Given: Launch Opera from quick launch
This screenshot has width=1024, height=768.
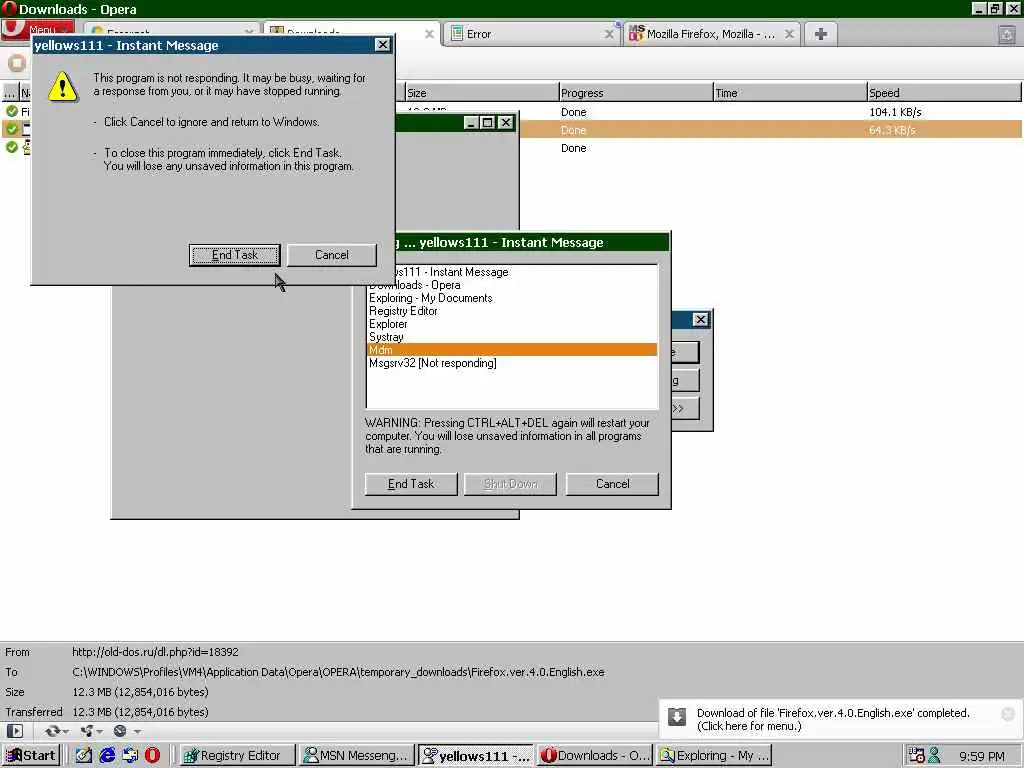Looking at the screenshot, I should click(152, 756).
